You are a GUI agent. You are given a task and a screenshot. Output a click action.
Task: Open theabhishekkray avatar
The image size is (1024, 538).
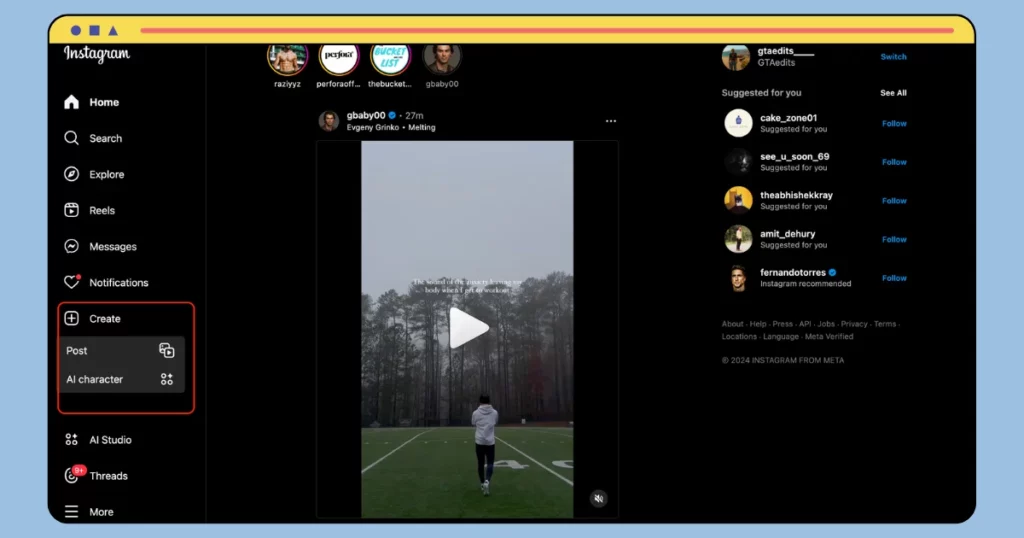(738, 200)
